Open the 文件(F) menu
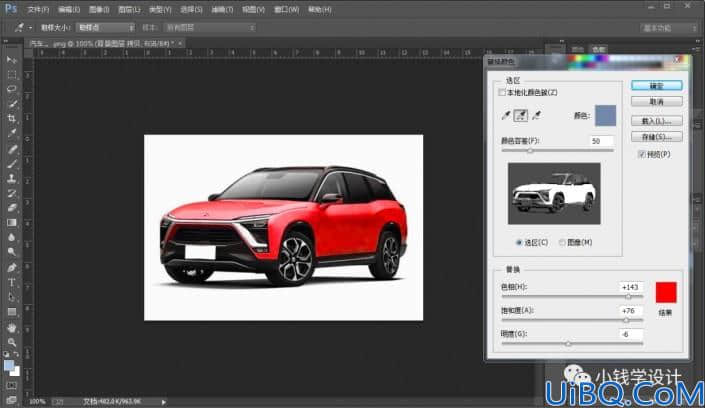Image resolution: width=705 pixels, height=408 pixels. (x=38, y=9)
